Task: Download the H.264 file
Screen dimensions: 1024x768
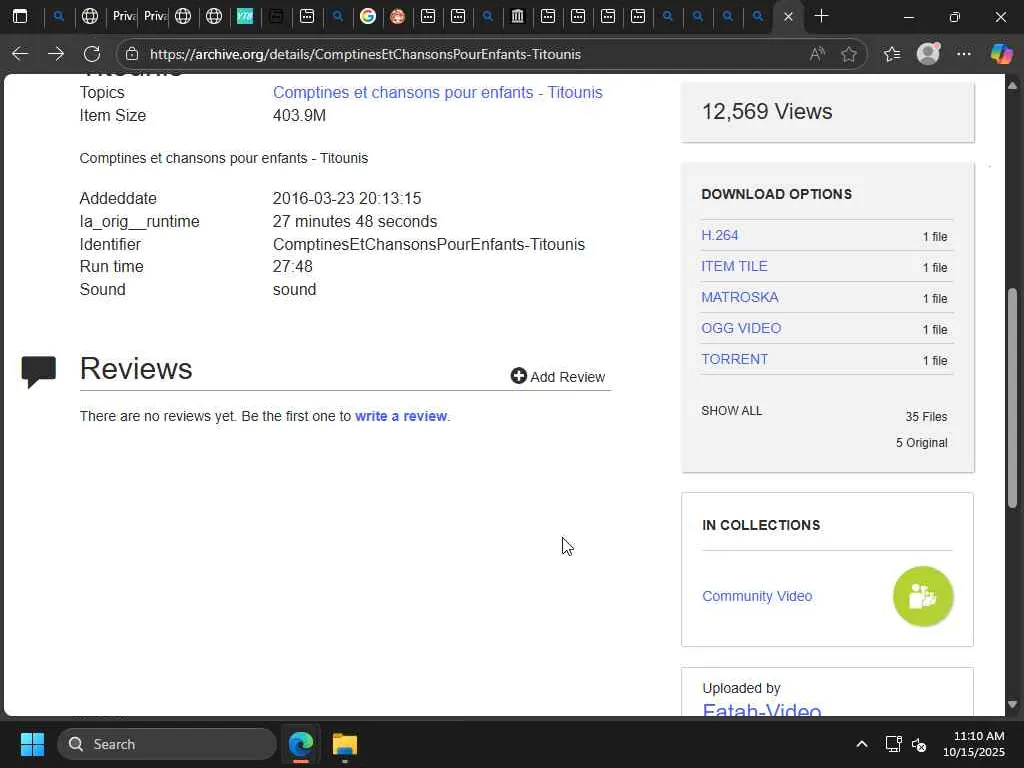Action: (720, 236)
